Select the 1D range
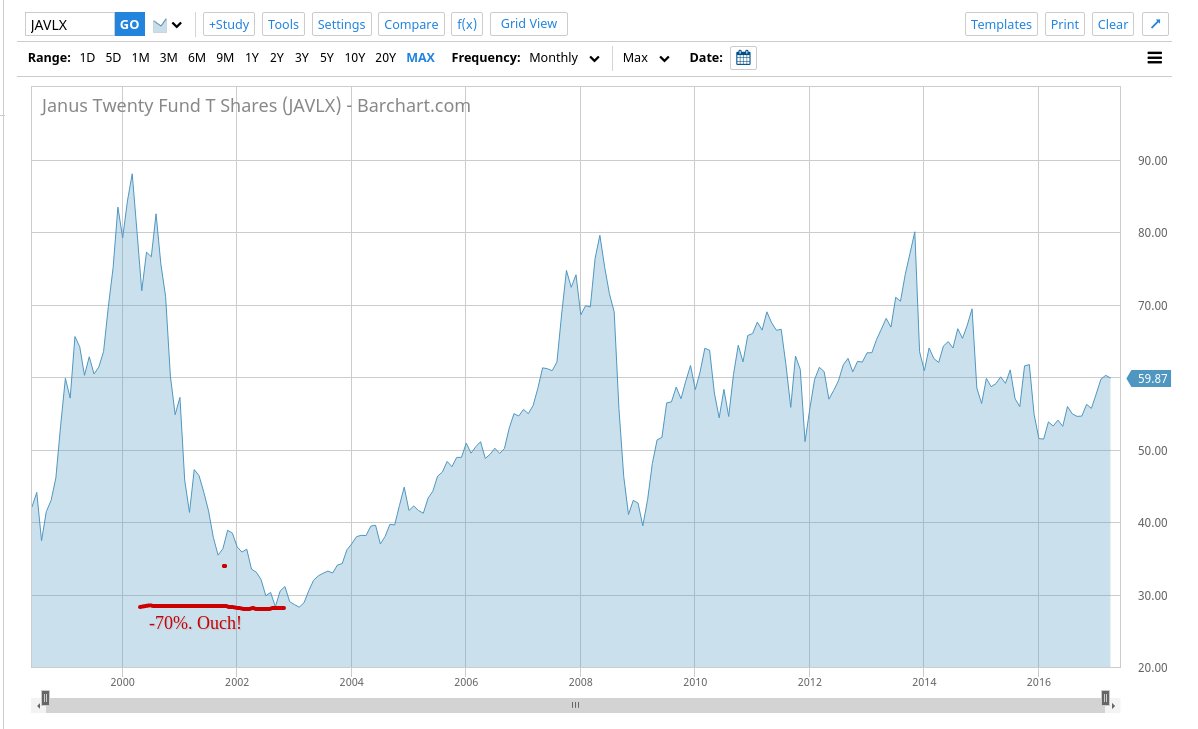Viewport: 1198px width, 729px height. (87, 57)
